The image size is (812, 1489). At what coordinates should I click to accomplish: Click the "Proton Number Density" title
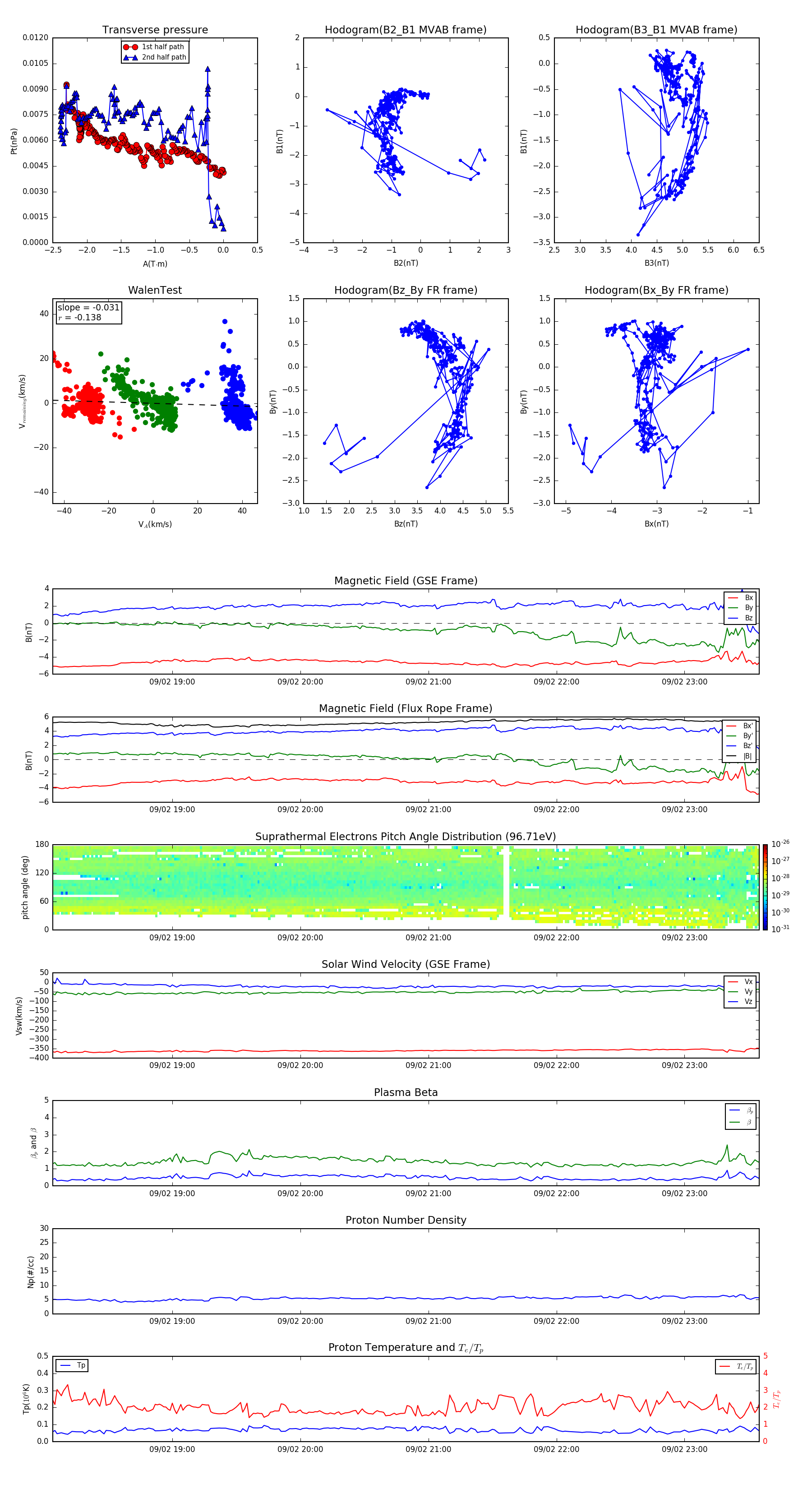[x=406, y=1220]
